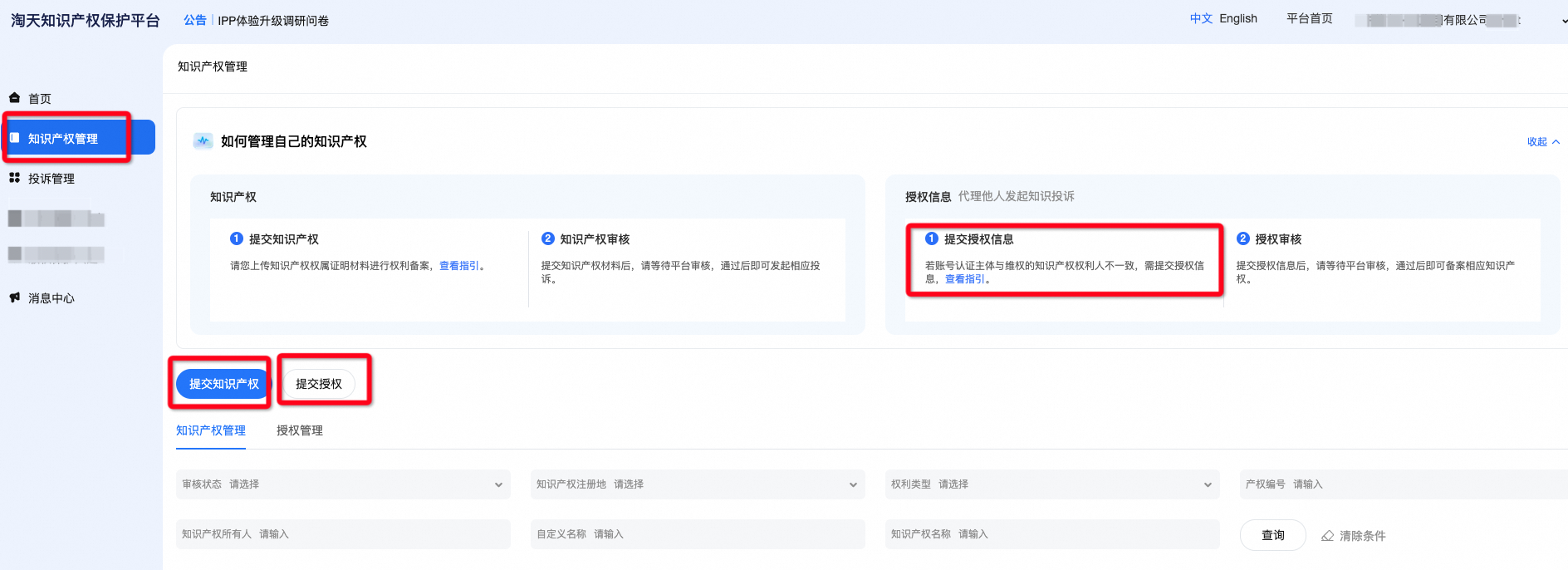Click the 淘天知识产权保护平台 title
This screenshot has height=570, width=1568.
click(86, 21)
